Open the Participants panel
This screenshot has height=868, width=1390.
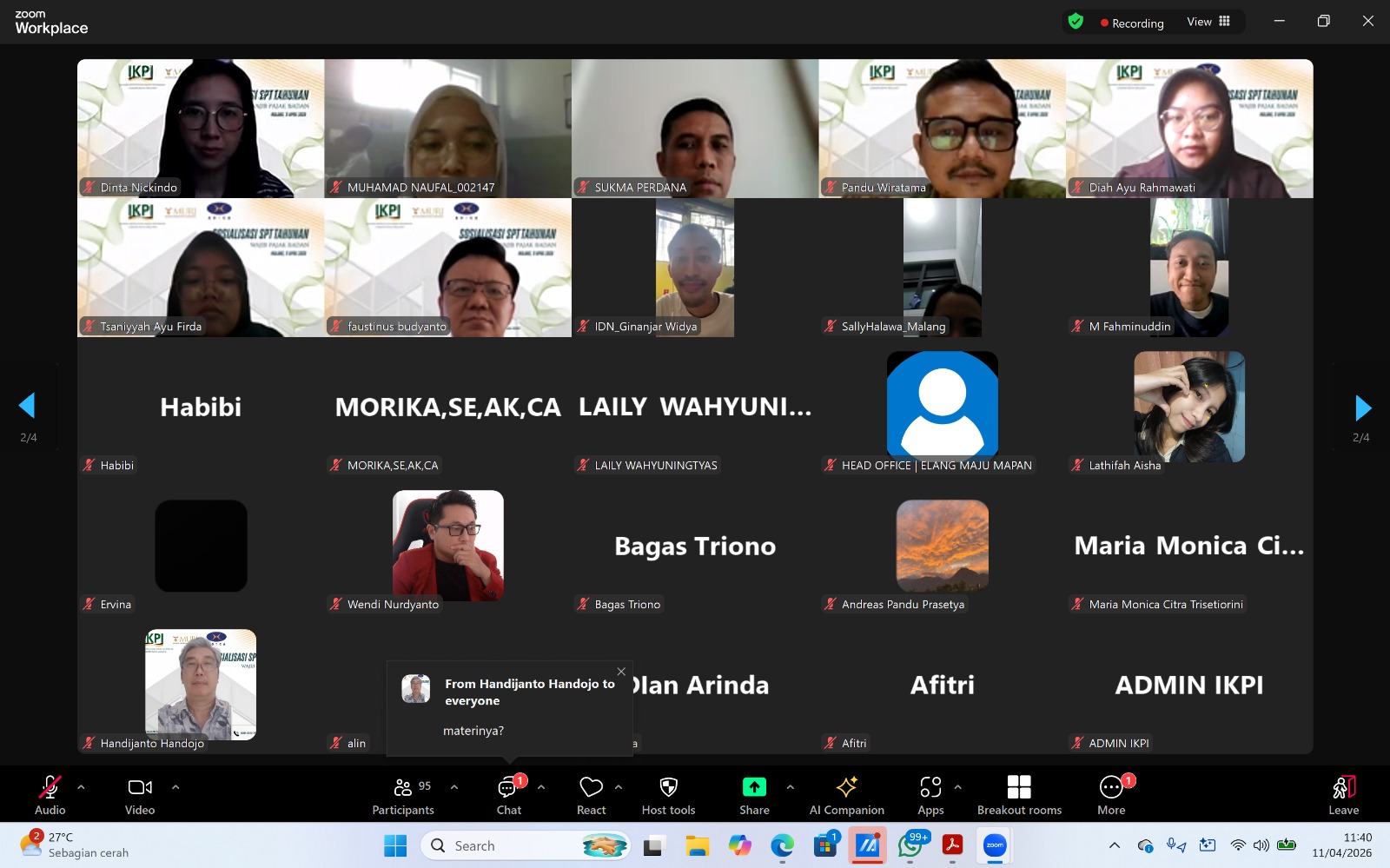tap(403, 795)
